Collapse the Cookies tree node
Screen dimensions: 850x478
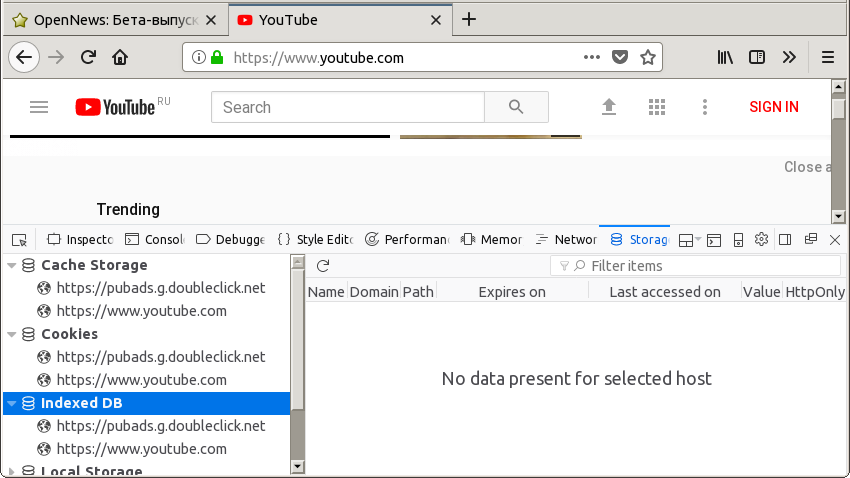tap(12, 334)
